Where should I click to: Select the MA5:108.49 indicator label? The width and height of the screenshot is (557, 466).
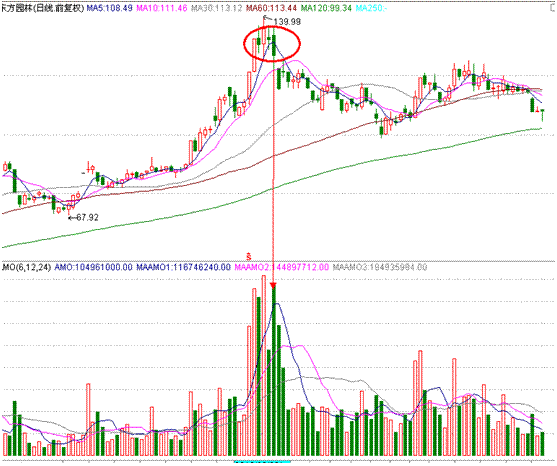coord(110,8)
